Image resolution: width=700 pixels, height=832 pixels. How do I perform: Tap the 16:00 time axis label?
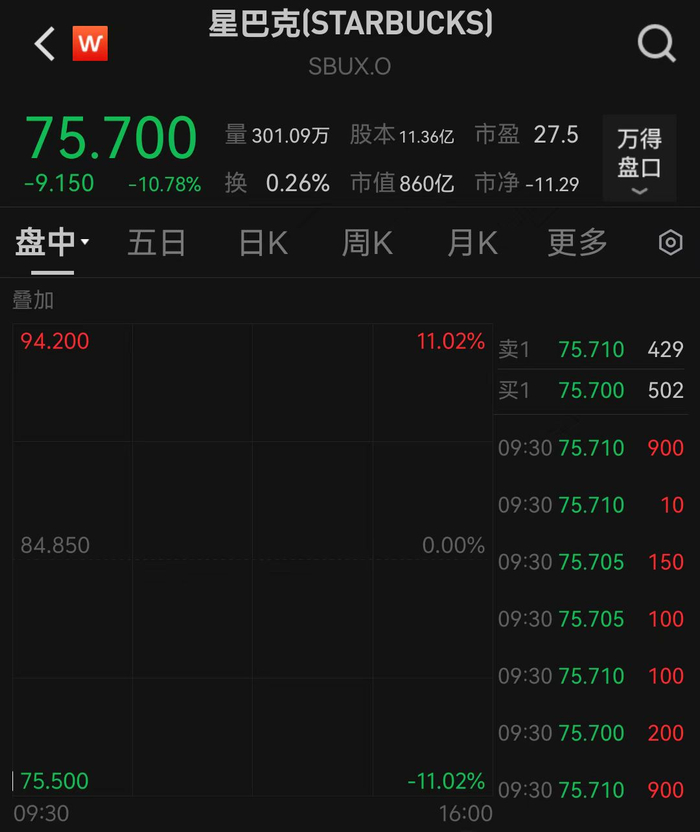click(x=465, y=813)
